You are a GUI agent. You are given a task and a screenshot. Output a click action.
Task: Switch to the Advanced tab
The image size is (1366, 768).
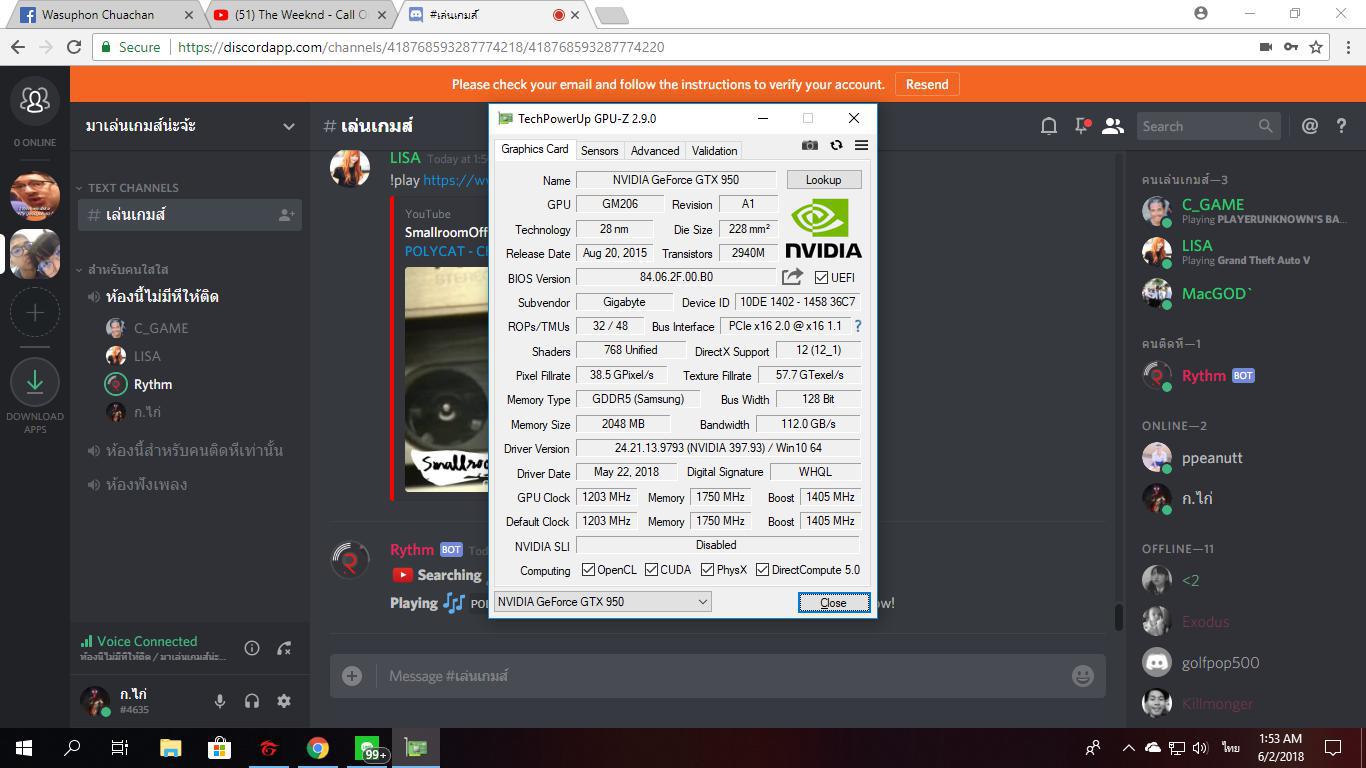655,151
